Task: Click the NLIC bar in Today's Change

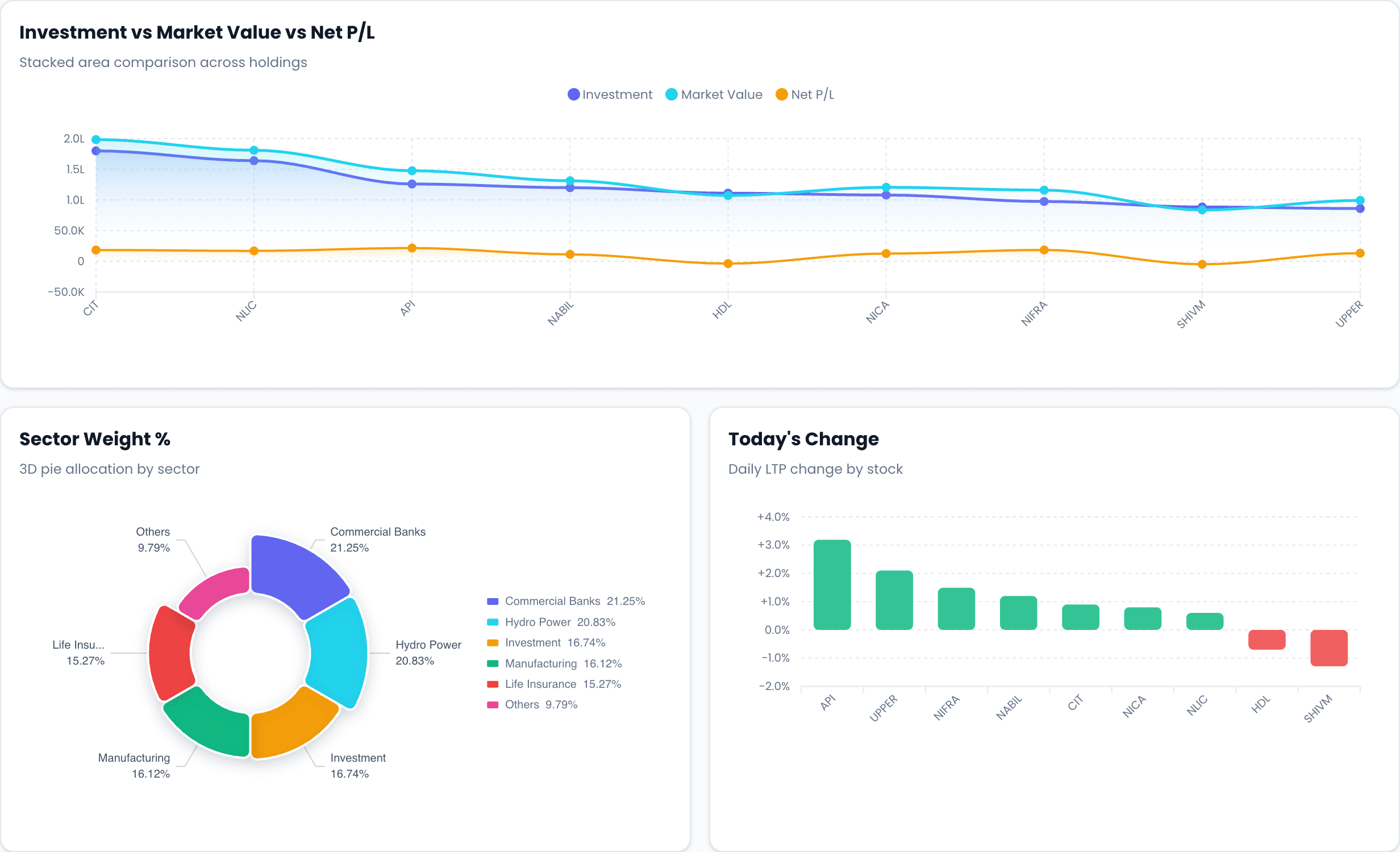Action: (x=1205, y=621)
